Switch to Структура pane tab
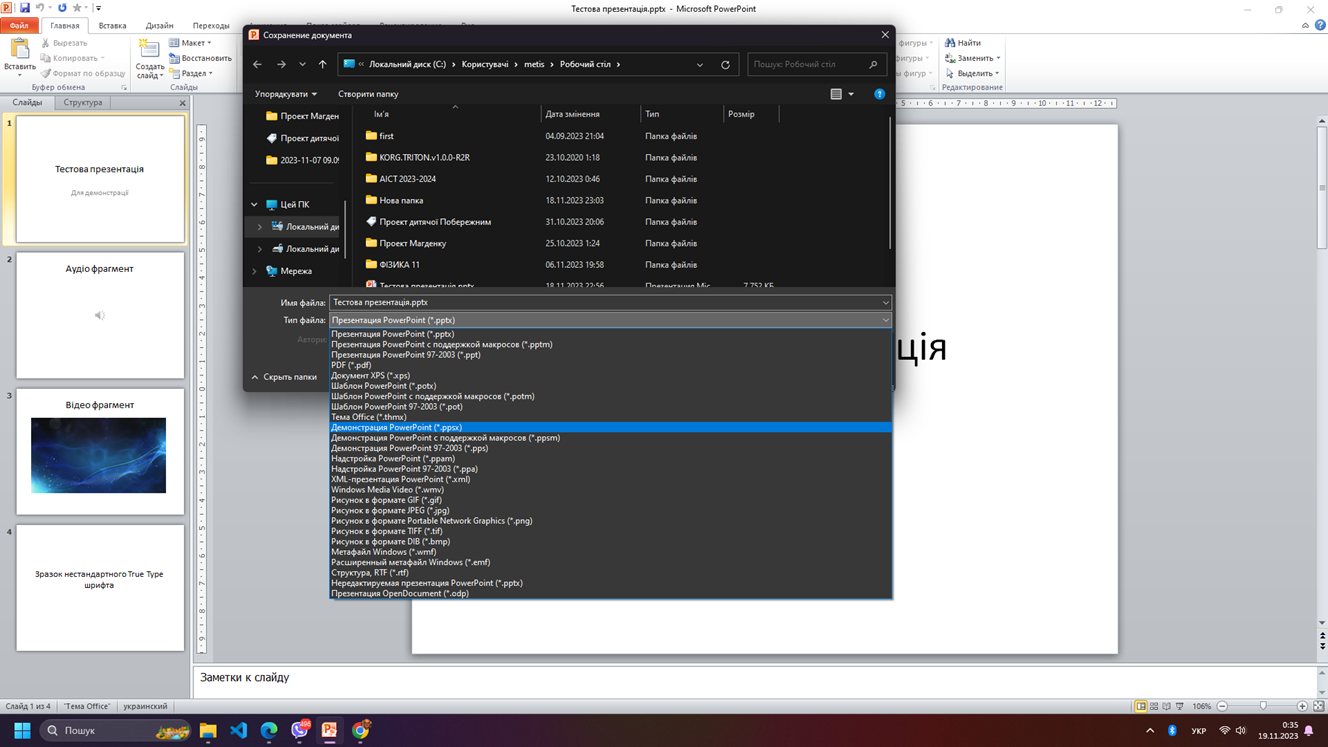The width and height of the screenshot is (1328, 747). coord(83,102)
